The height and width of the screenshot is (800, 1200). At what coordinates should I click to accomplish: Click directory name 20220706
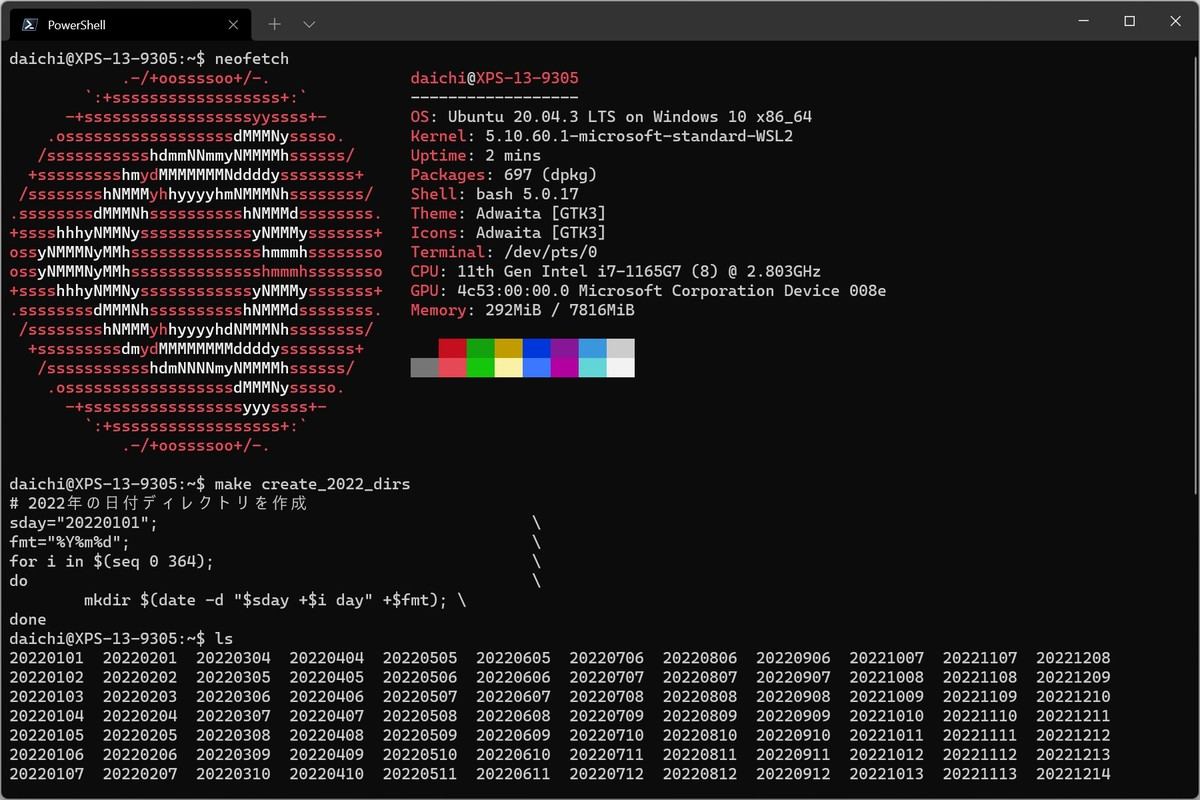(607, 658)
